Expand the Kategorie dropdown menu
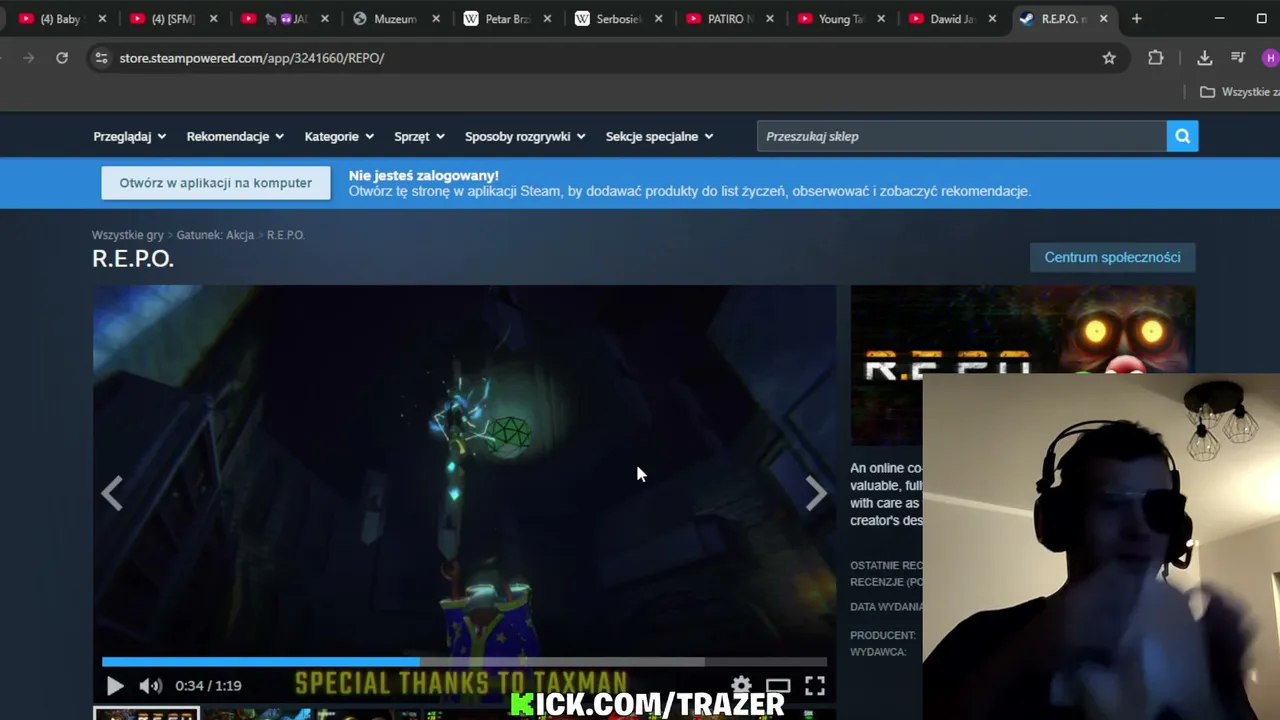The image size is (1280, 720). [339, 136]
